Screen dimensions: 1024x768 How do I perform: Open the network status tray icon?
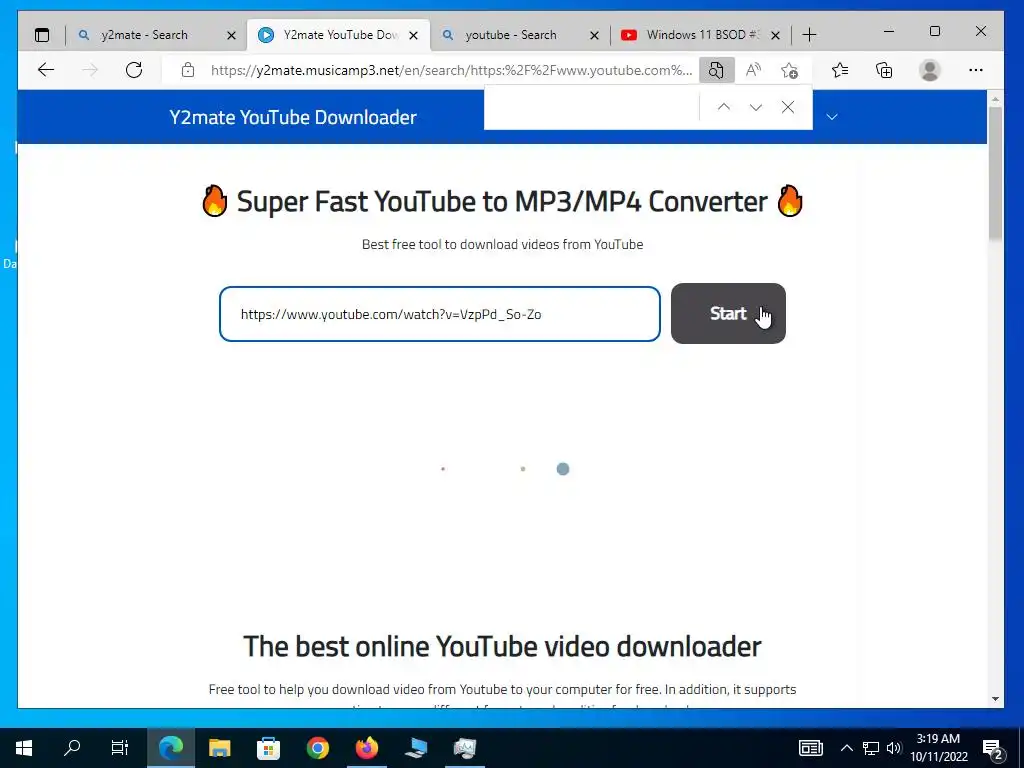(x=871, y=748)
